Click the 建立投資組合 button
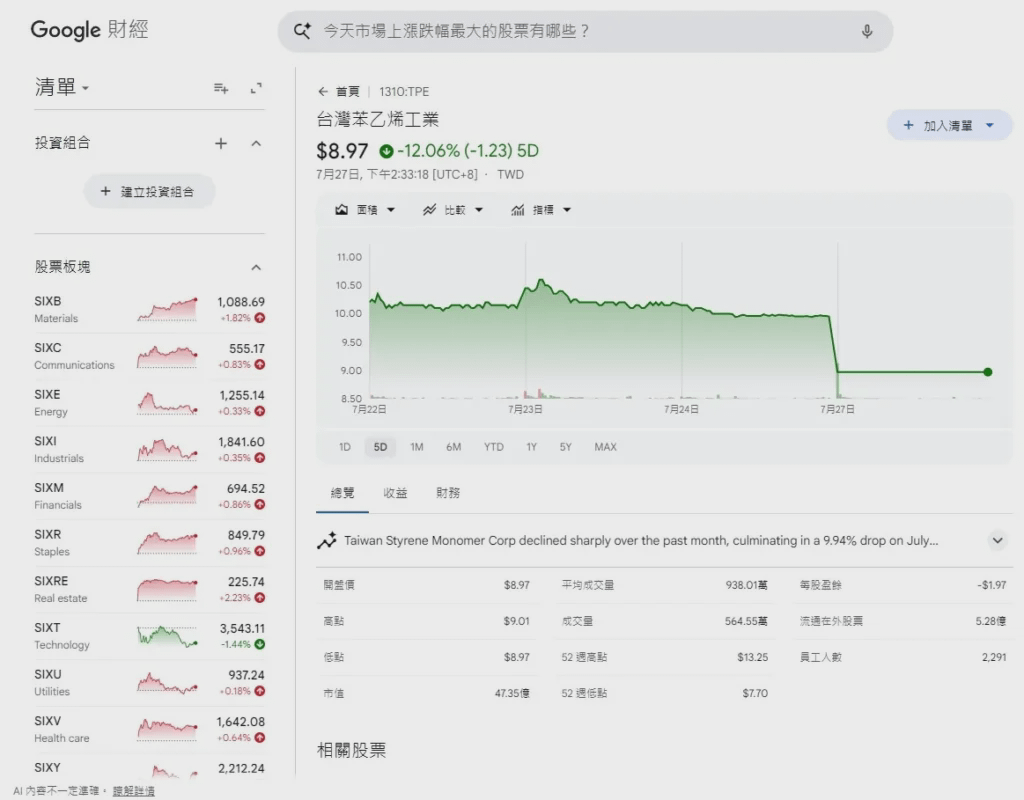1024x800 pixels. (149, 191)
